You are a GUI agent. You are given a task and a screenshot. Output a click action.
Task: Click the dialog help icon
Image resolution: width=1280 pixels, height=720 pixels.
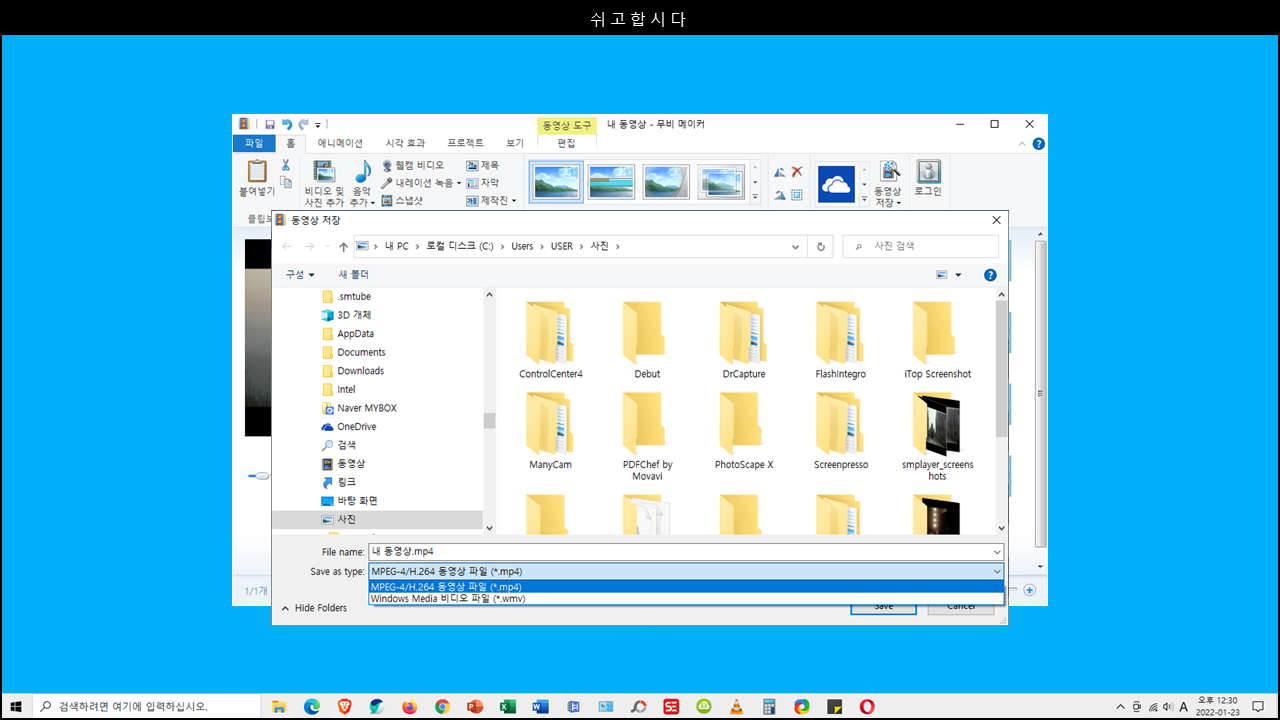[x=990, y=275]
